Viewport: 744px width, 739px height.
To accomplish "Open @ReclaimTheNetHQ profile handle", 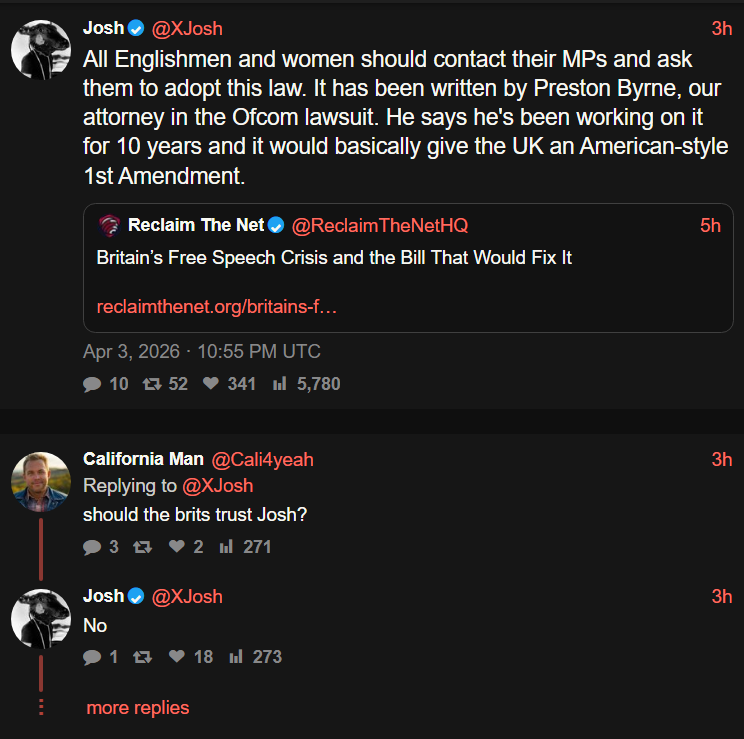I will (x=380, y=226).
